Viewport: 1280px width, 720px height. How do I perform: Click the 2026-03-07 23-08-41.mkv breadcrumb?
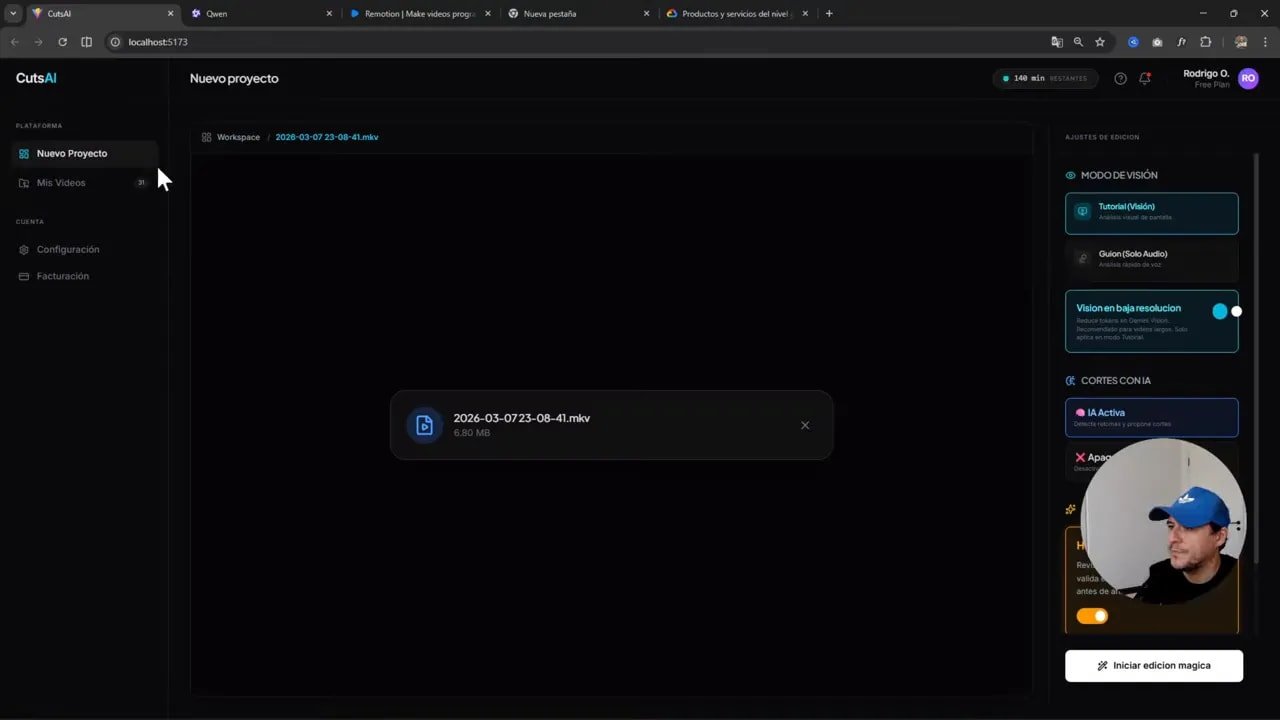click(x=327, y=137)
